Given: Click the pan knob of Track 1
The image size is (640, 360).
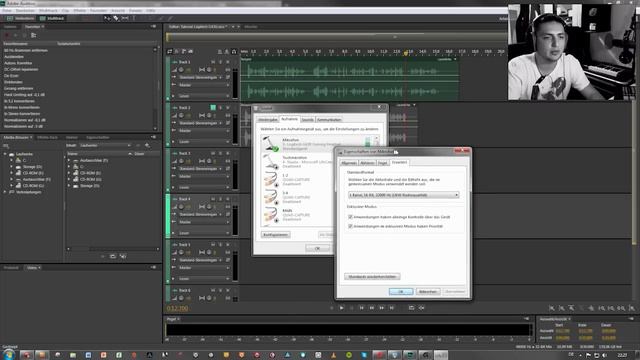Looking at the screenshot, I should [209, 70].
